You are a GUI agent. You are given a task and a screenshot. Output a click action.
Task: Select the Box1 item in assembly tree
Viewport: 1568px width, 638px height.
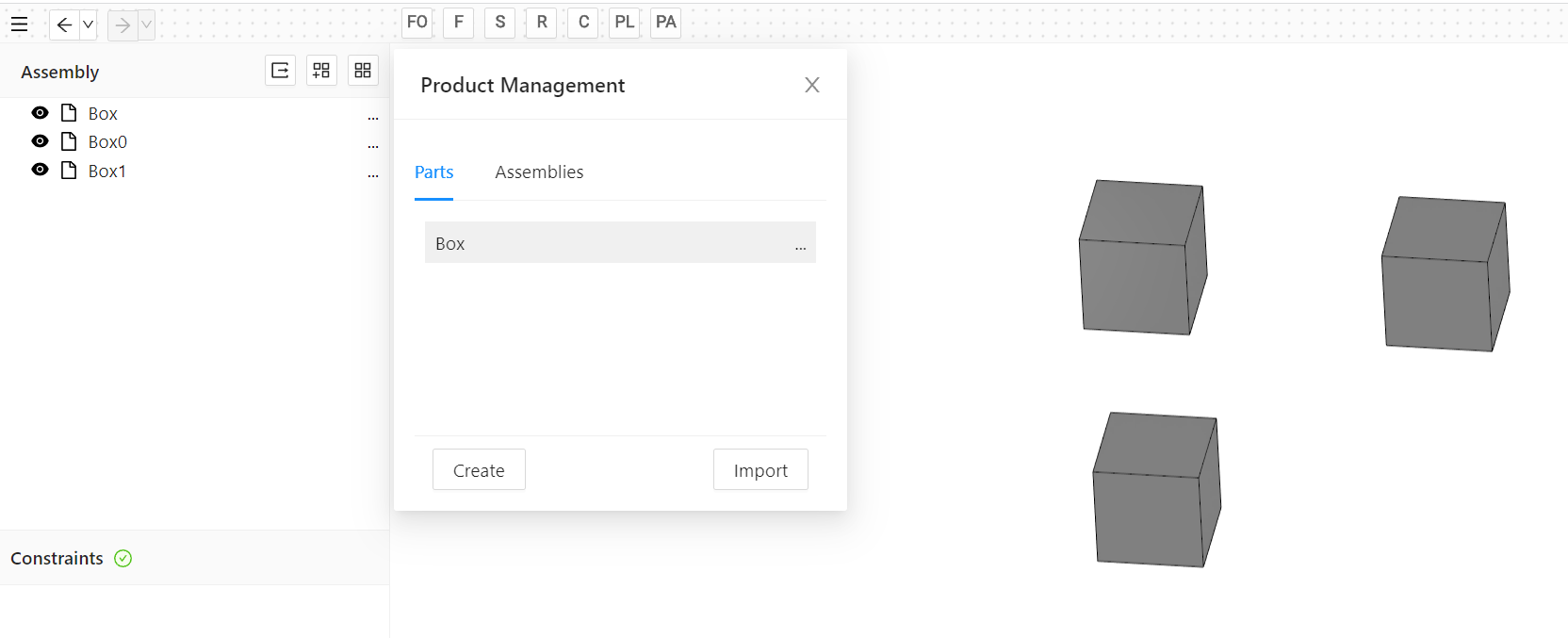(x=106, y=171)
